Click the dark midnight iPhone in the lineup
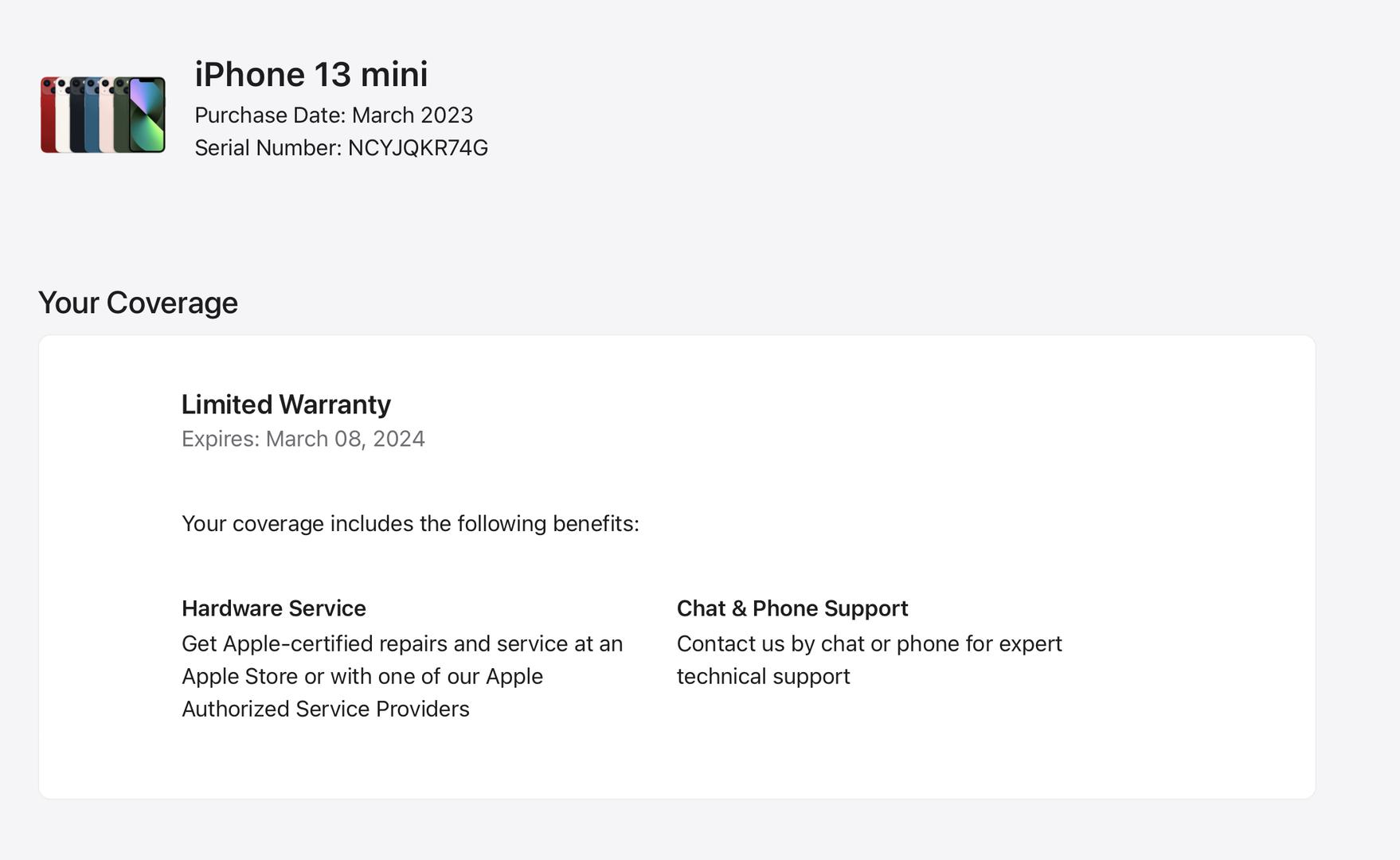Viewport: 1400px width, 860px height. tap(76, 115)
